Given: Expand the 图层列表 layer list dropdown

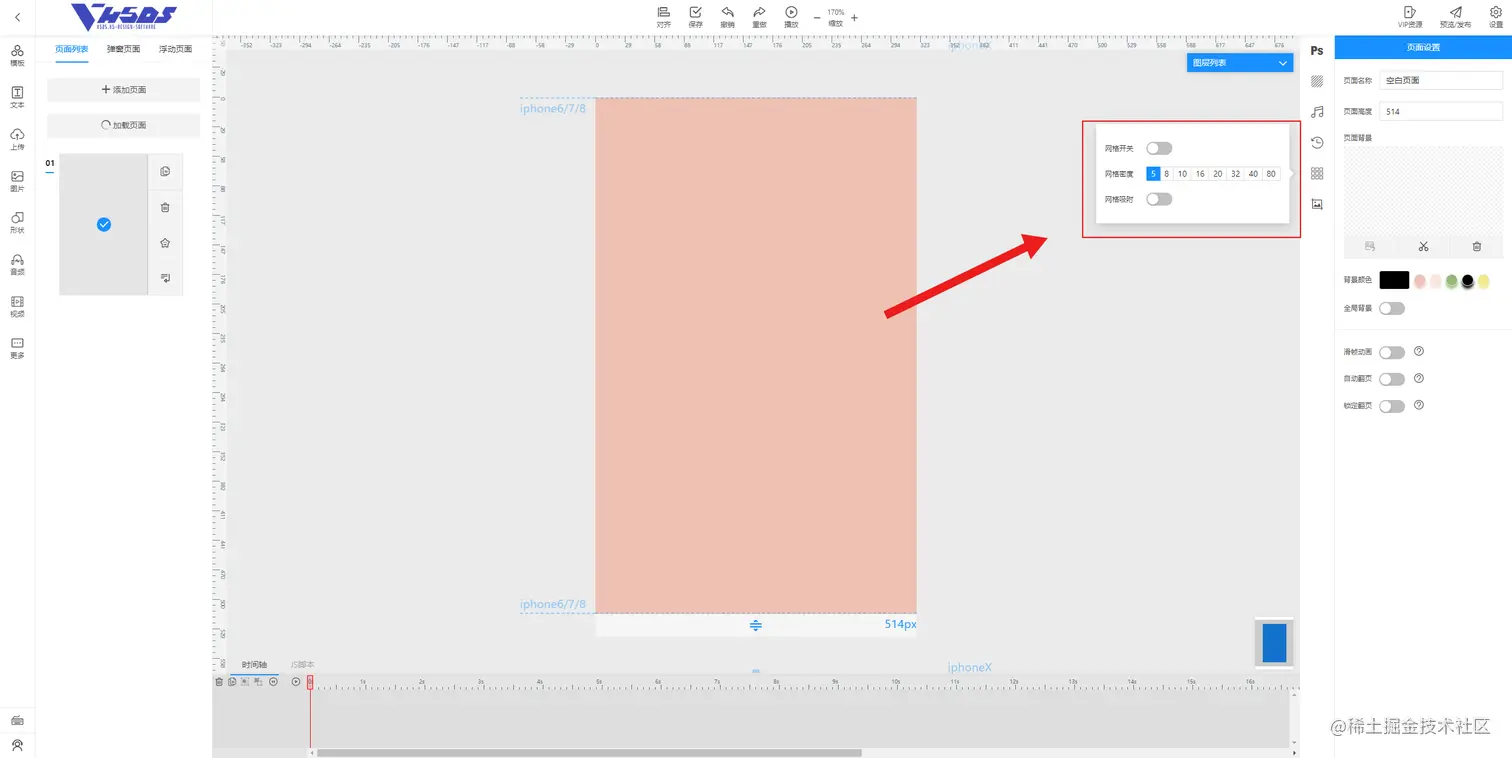Looking at the screenshot, I should tap(1239, 62).
